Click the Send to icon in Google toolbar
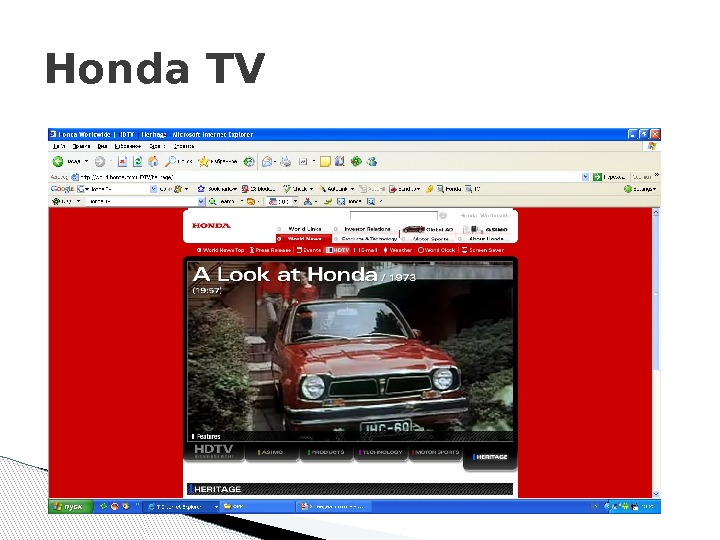 tap(393, 189)
